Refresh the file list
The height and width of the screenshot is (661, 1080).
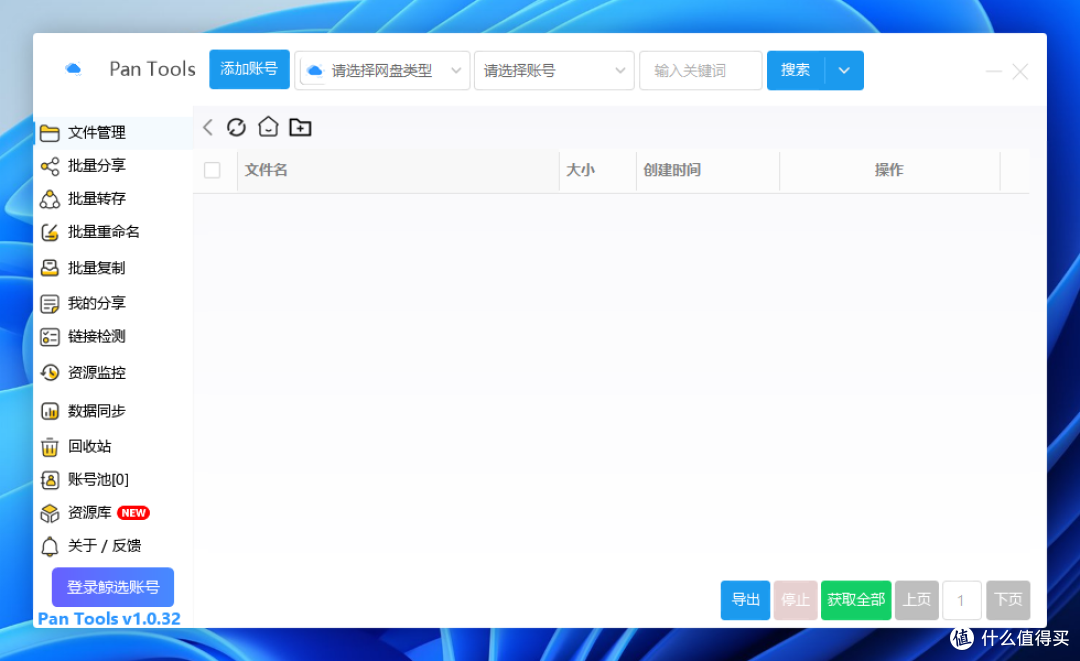(x=236, y=127)
